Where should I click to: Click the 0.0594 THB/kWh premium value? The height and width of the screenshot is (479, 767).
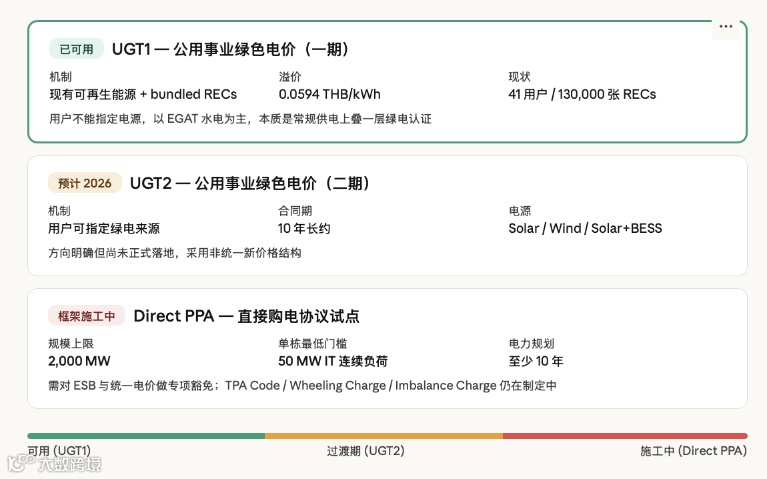coord(329,94)
